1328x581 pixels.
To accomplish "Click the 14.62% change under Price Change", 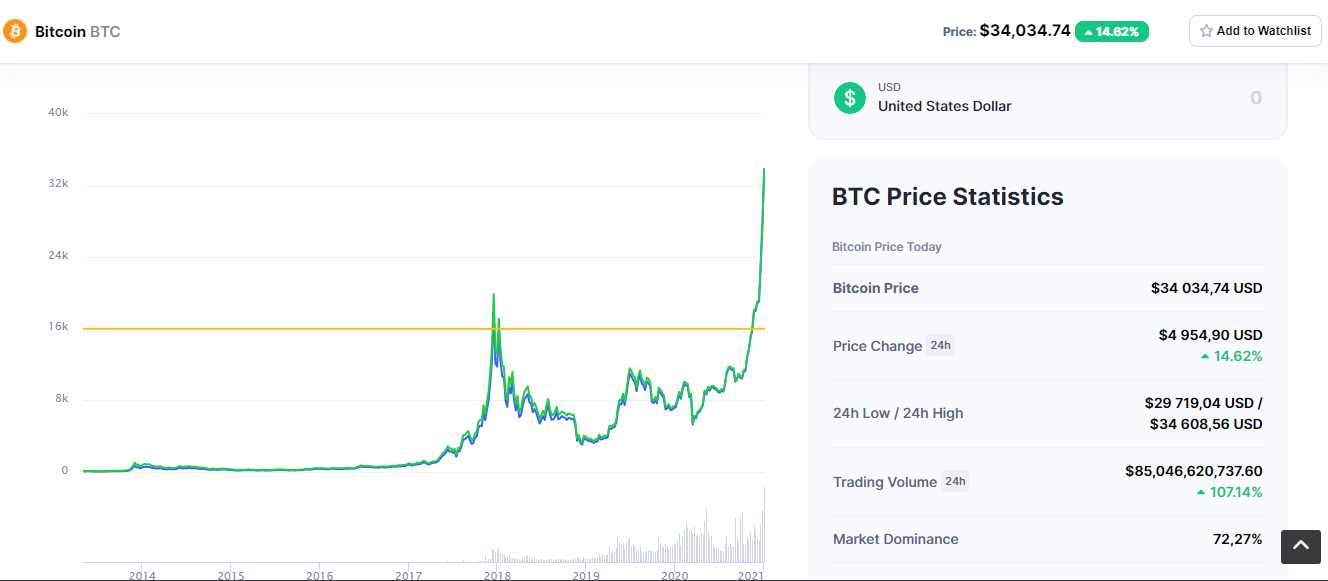I will 1231,356.
